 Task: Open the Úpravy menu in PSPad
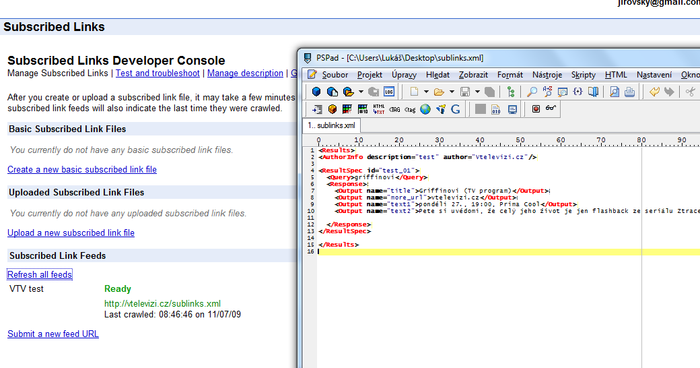click(x=404, y=75)
